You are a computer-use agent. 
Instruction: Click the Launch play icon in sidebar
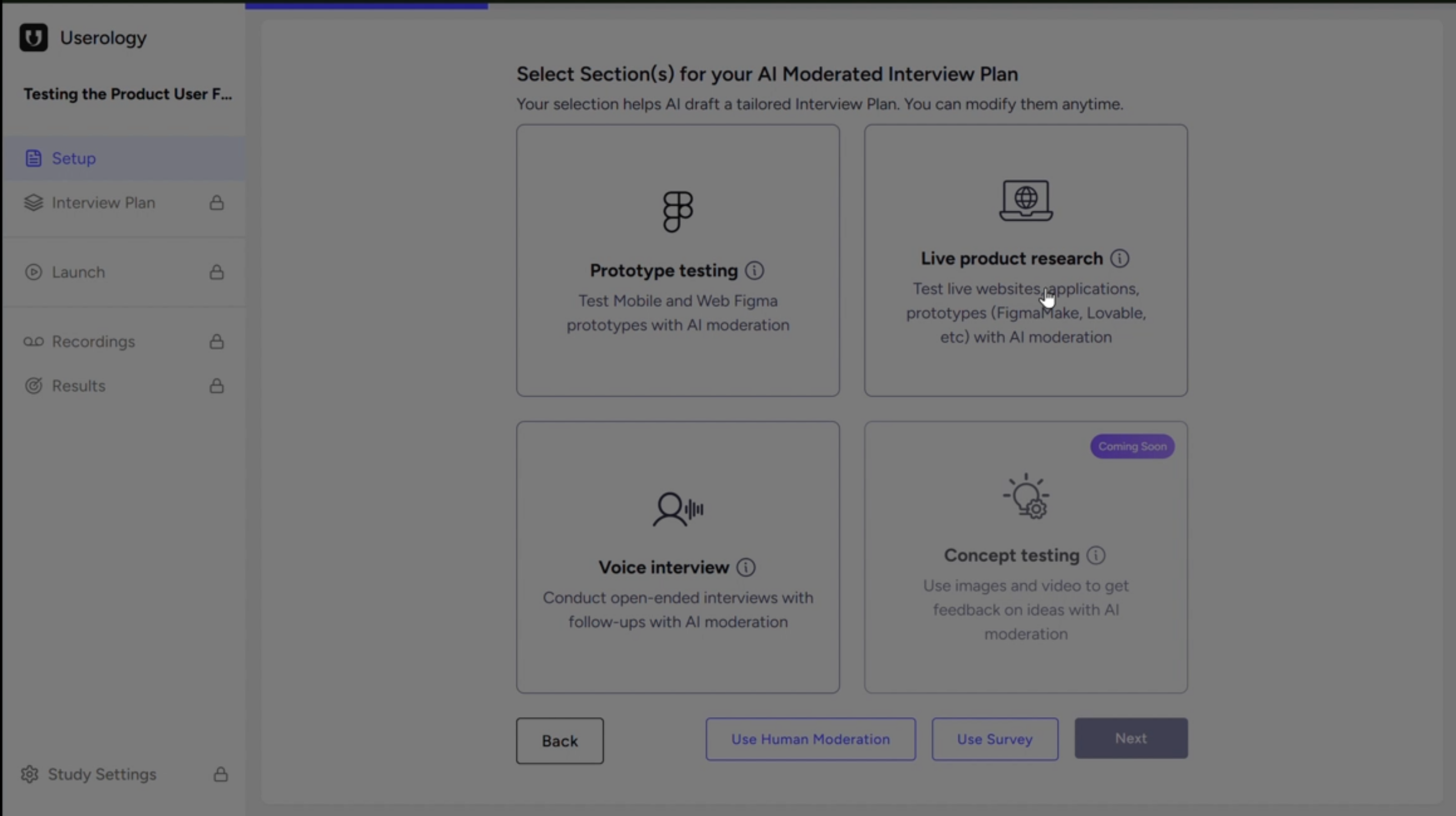click(33, 272)
